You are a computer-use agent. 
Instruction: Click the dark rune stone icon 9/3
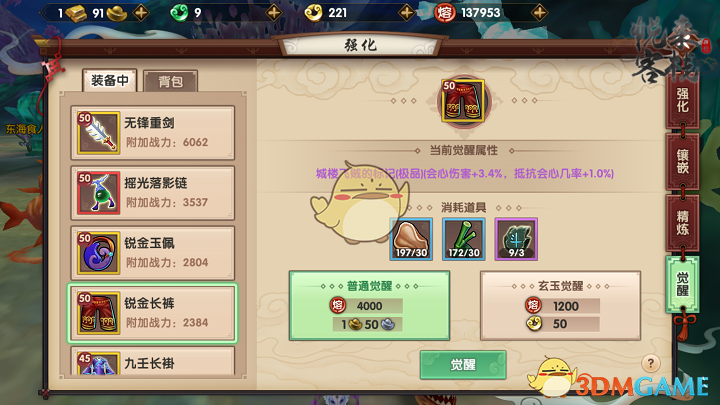(516, 239)
